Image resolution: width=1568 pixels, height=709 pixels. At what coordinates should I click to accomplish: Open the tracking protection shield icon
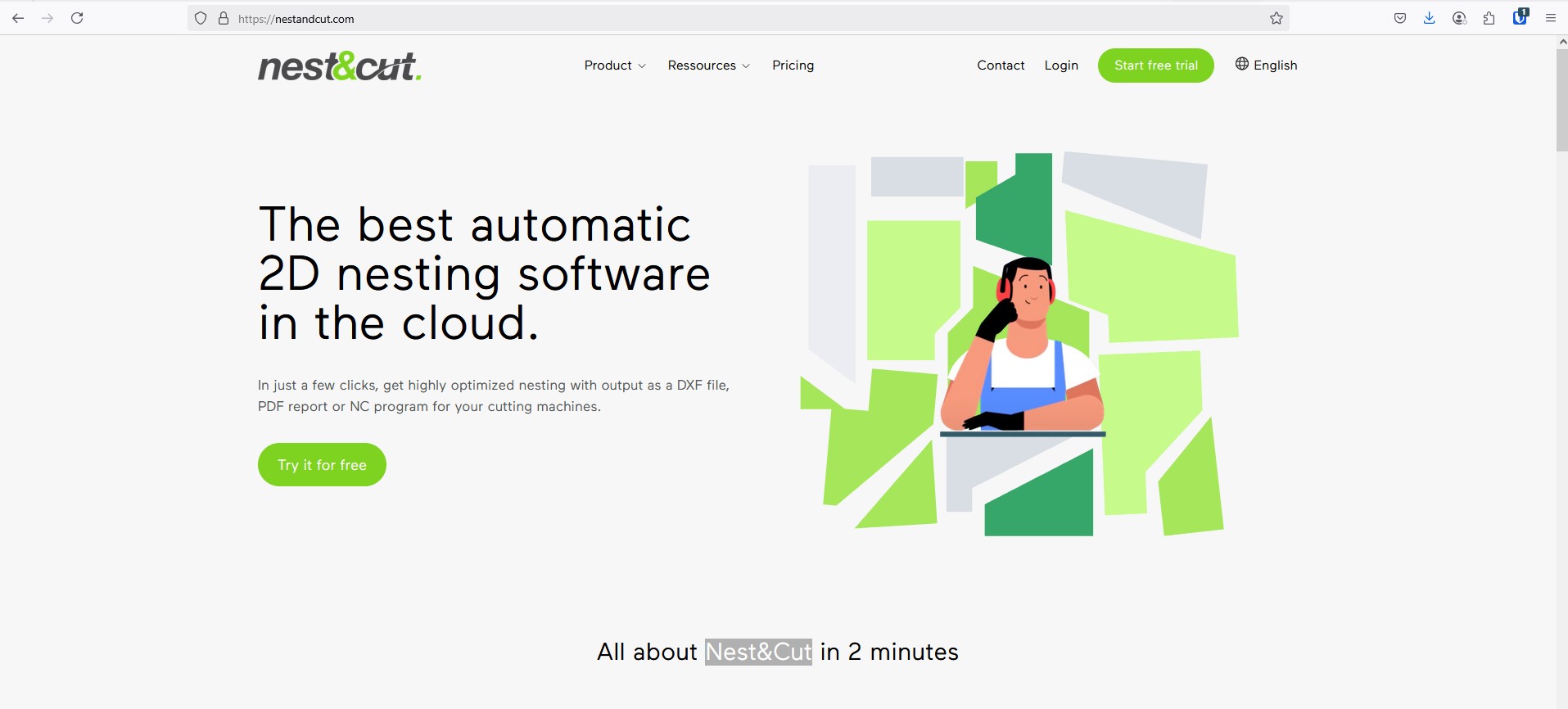[201, 18]
